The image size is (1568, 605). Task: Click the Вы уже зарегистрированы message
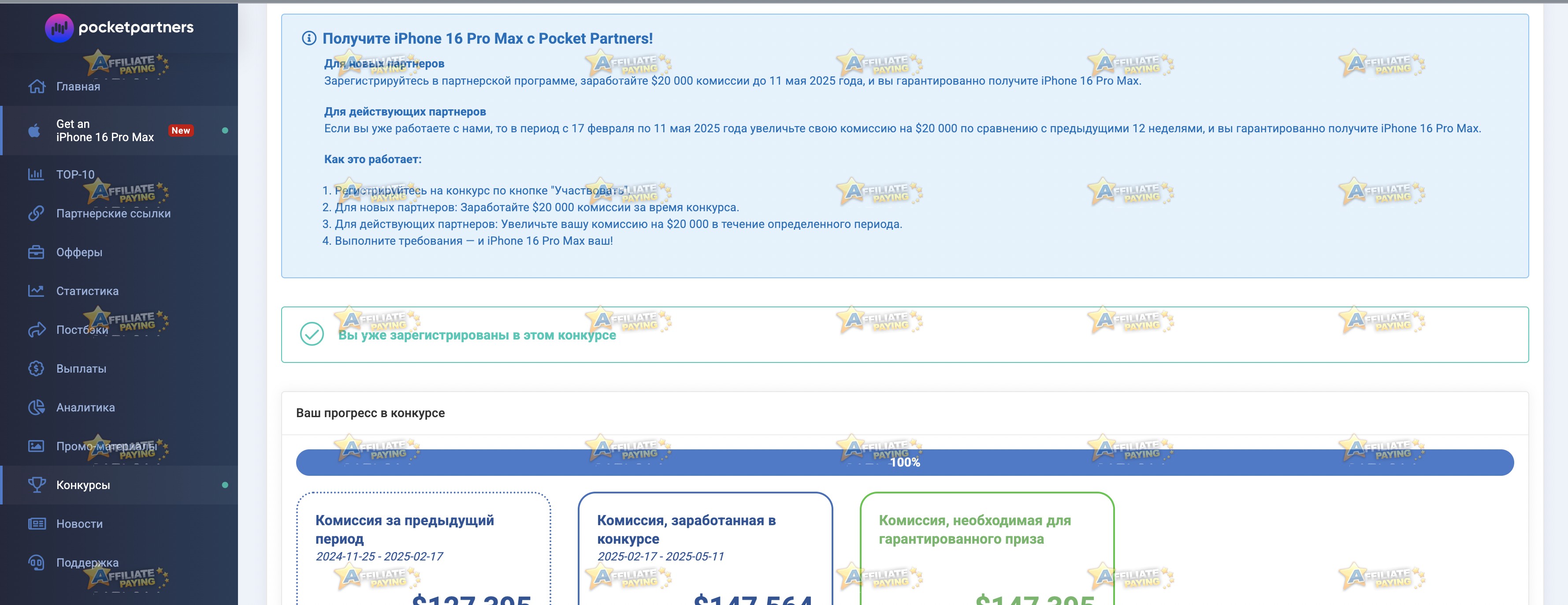pos(477,335)
